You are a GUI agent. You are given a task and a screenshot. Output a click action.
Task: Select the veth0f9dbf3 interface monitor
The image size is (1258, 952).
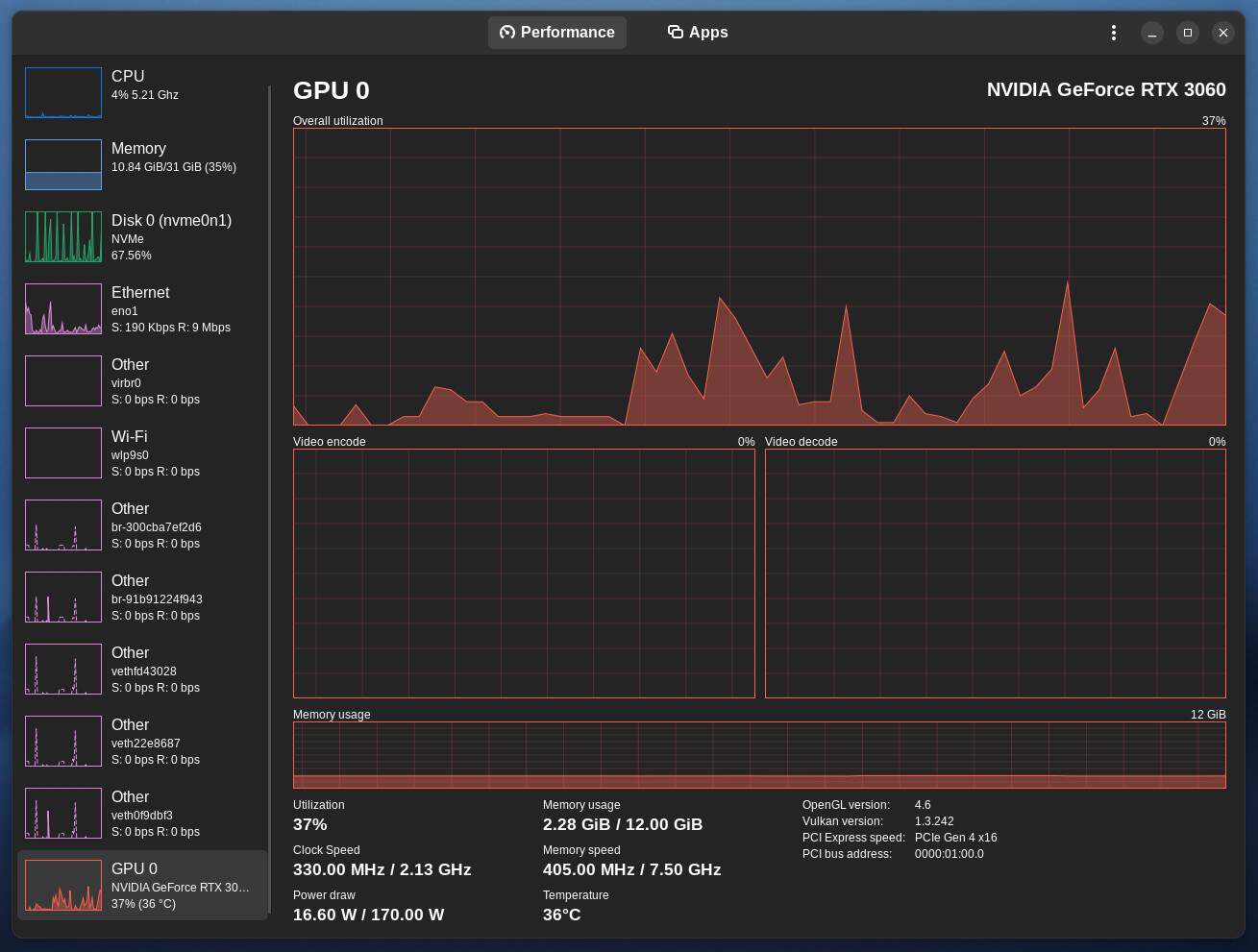(62, 813)
